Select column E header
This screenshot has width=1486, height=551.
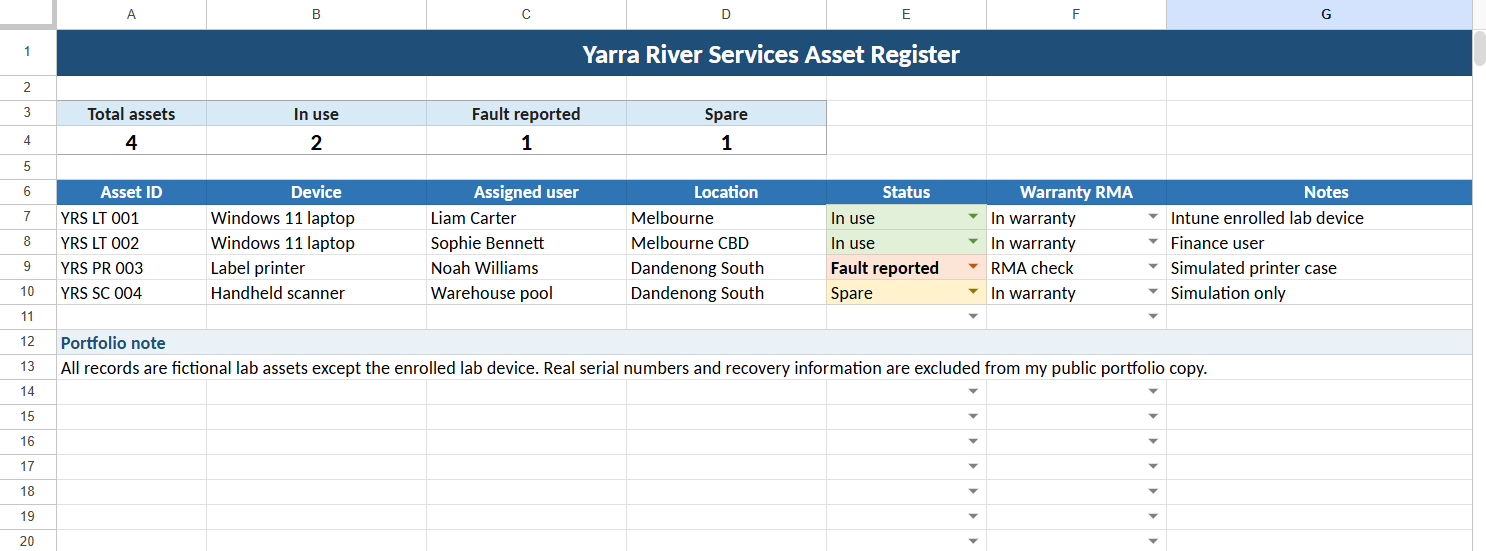click(x=907, y=14)
